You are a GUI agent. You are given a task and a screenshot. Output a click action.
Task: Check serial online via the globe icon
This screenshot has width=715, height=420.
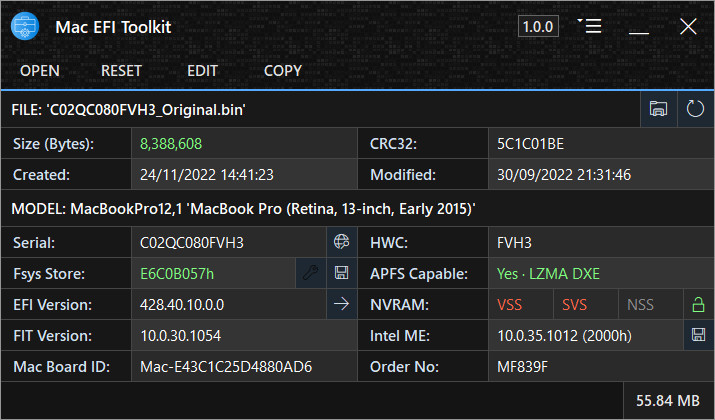click(342, 242)
